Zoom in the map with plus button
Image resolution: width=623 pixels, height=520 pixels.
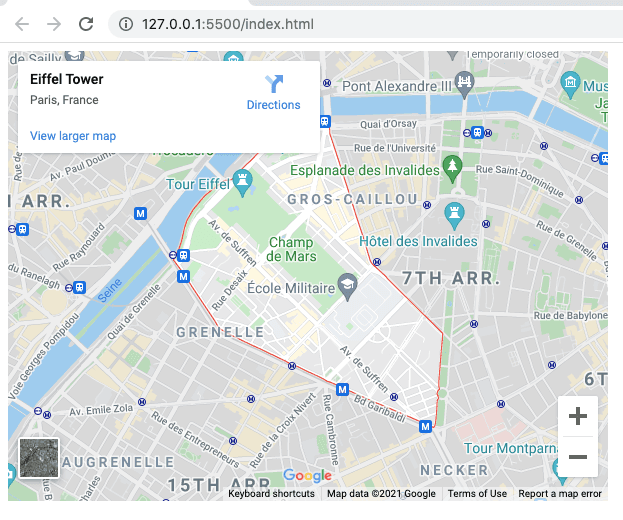(577, 416)
